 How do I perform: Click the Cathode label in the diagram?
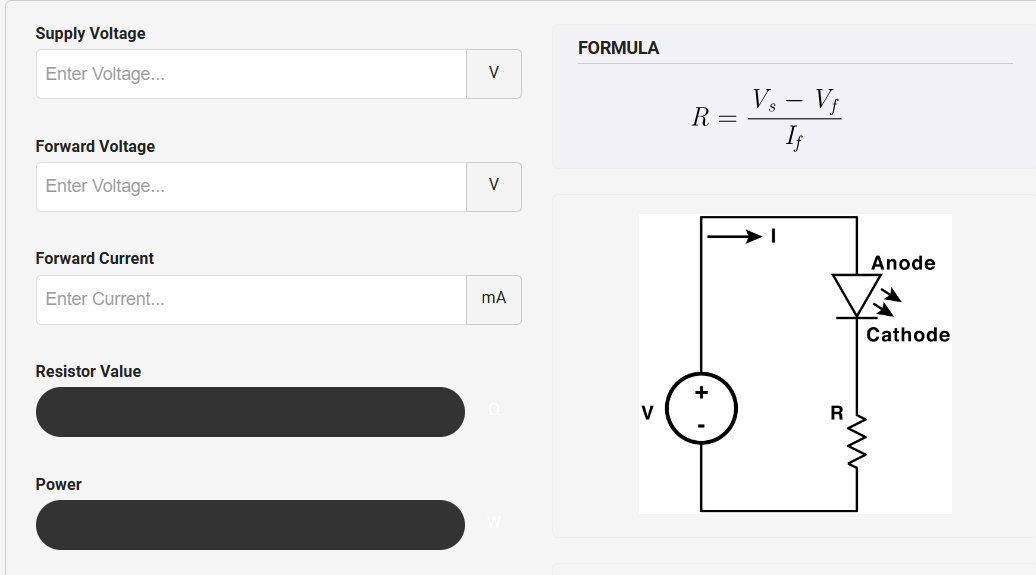(x=908, y=335)
